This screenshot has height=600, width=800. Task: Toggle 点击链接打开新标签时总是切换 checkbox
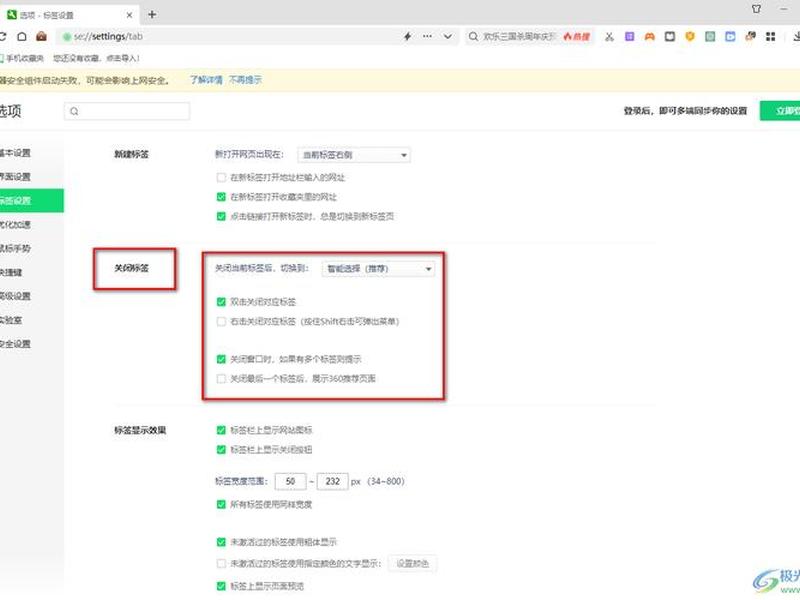tap(221, 216)
